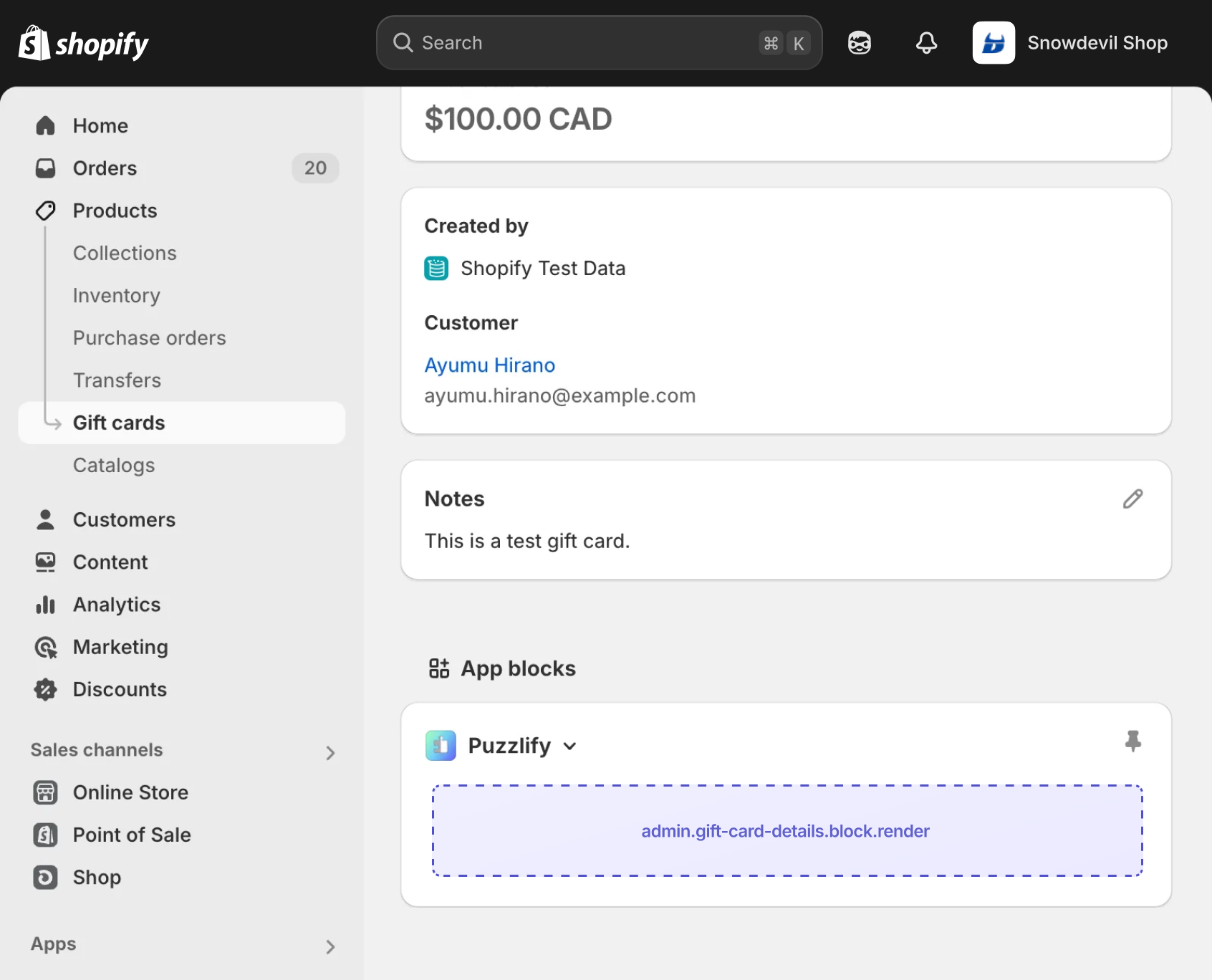The image size is (1212, 980).
Task: Open Analytics in the sidebar
Action: click(x=182, y=605)
